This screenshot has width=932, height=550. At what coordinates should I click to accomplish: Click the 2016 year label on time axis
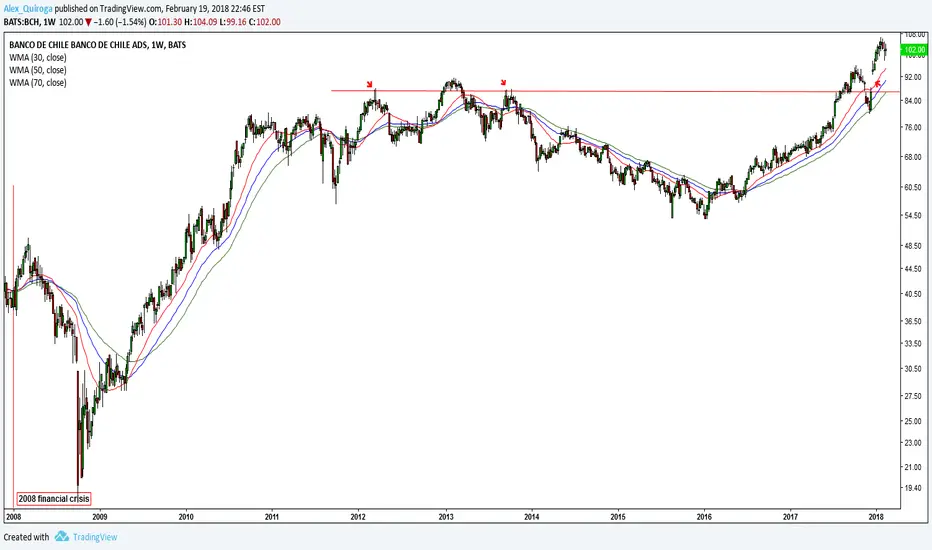point(704,517)
